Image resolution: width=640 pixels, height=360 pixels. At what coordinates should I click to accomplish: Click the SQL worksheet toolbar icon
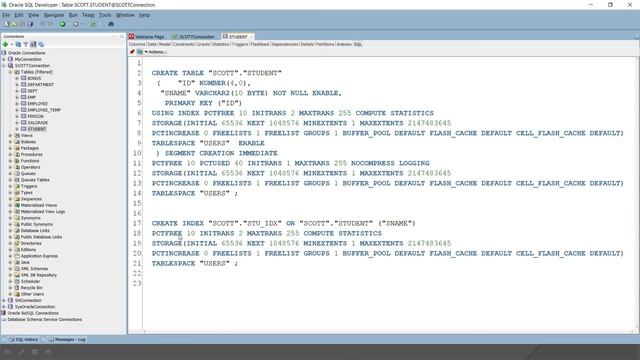coord(93,24)
